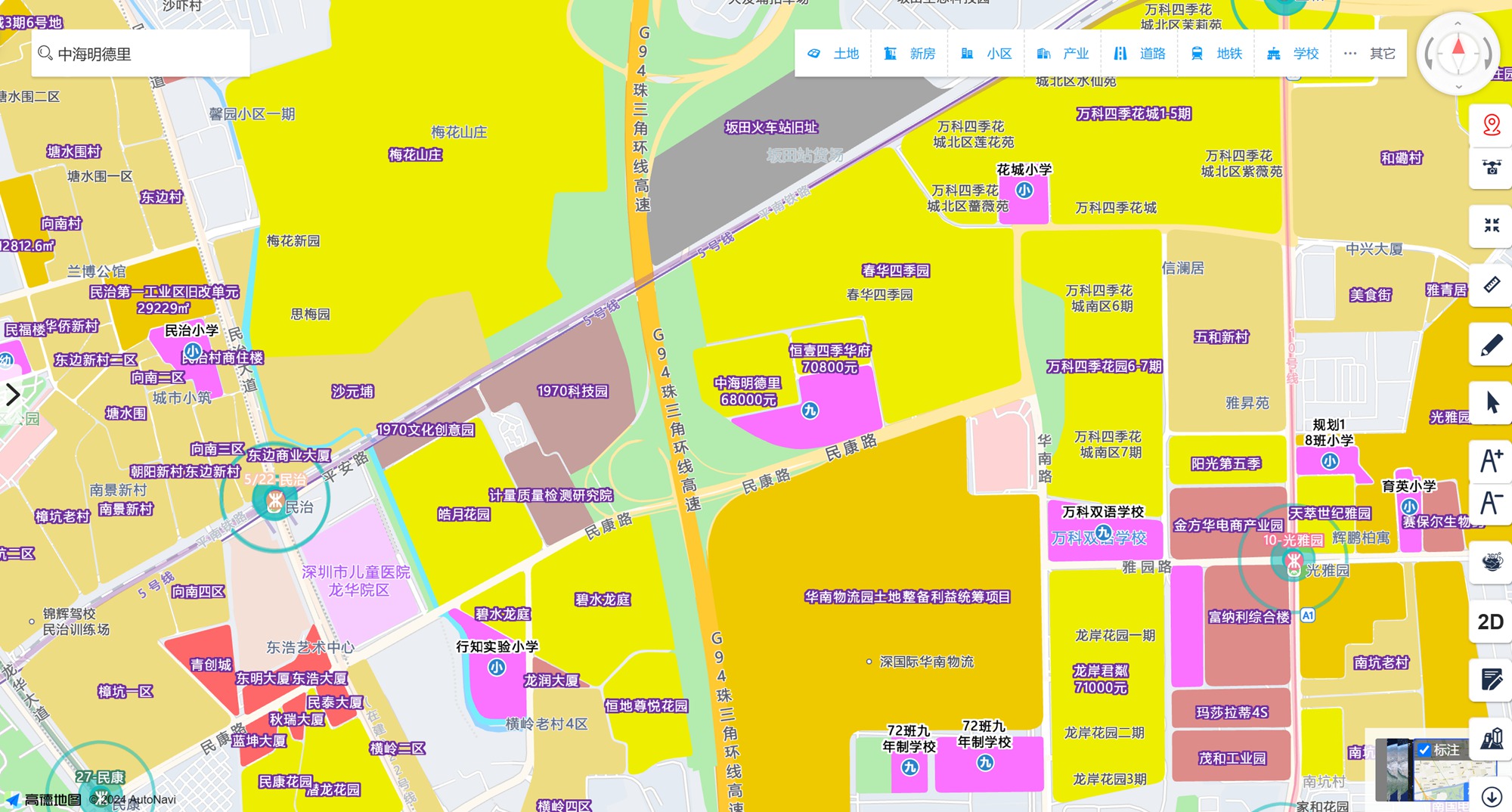Click the red location pin button
This screenshot has width=1512, height=812.
1491,125
